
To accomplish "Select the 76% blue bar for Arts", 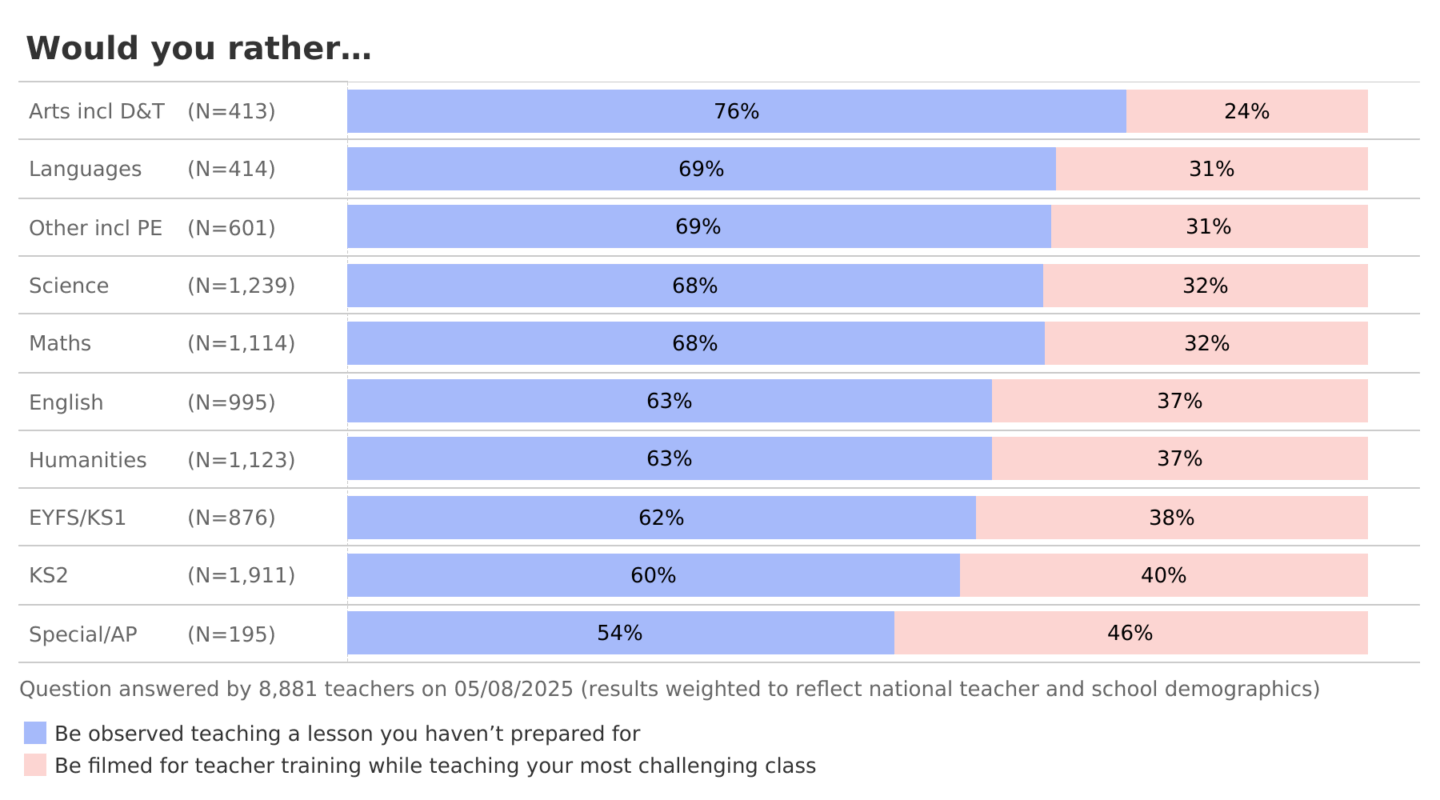I will point(736,111).
